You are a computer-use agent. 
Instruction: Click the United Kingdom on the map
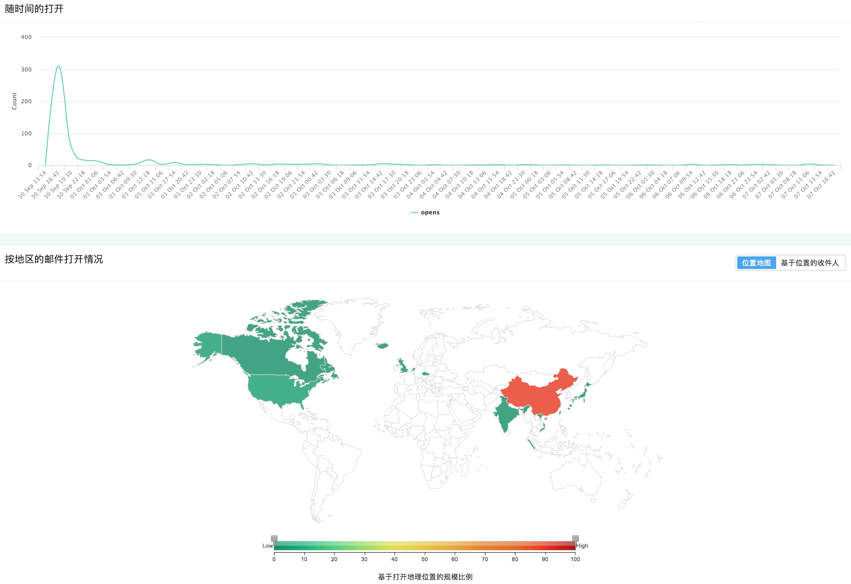coord(403,365)
